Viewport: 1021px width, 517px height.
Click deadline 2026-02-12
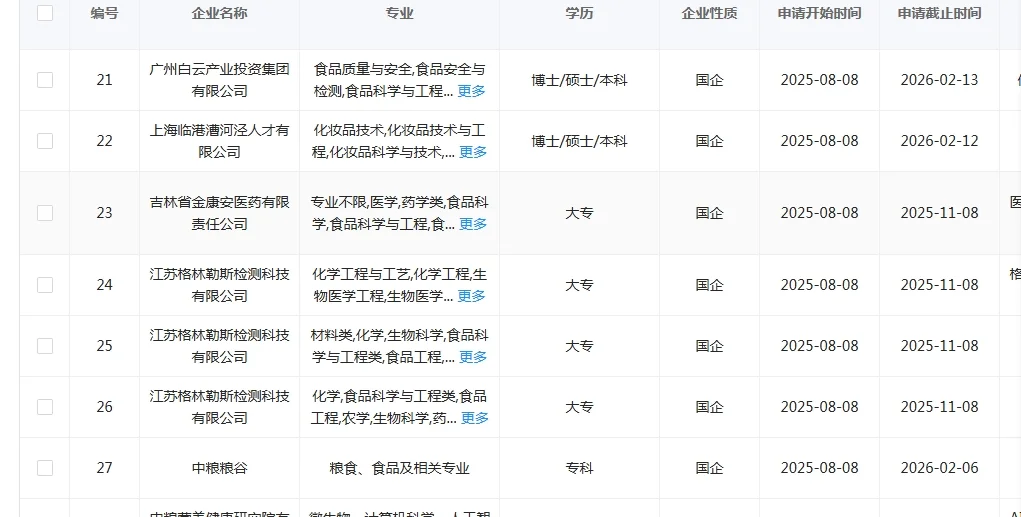[x=939, y=141]
